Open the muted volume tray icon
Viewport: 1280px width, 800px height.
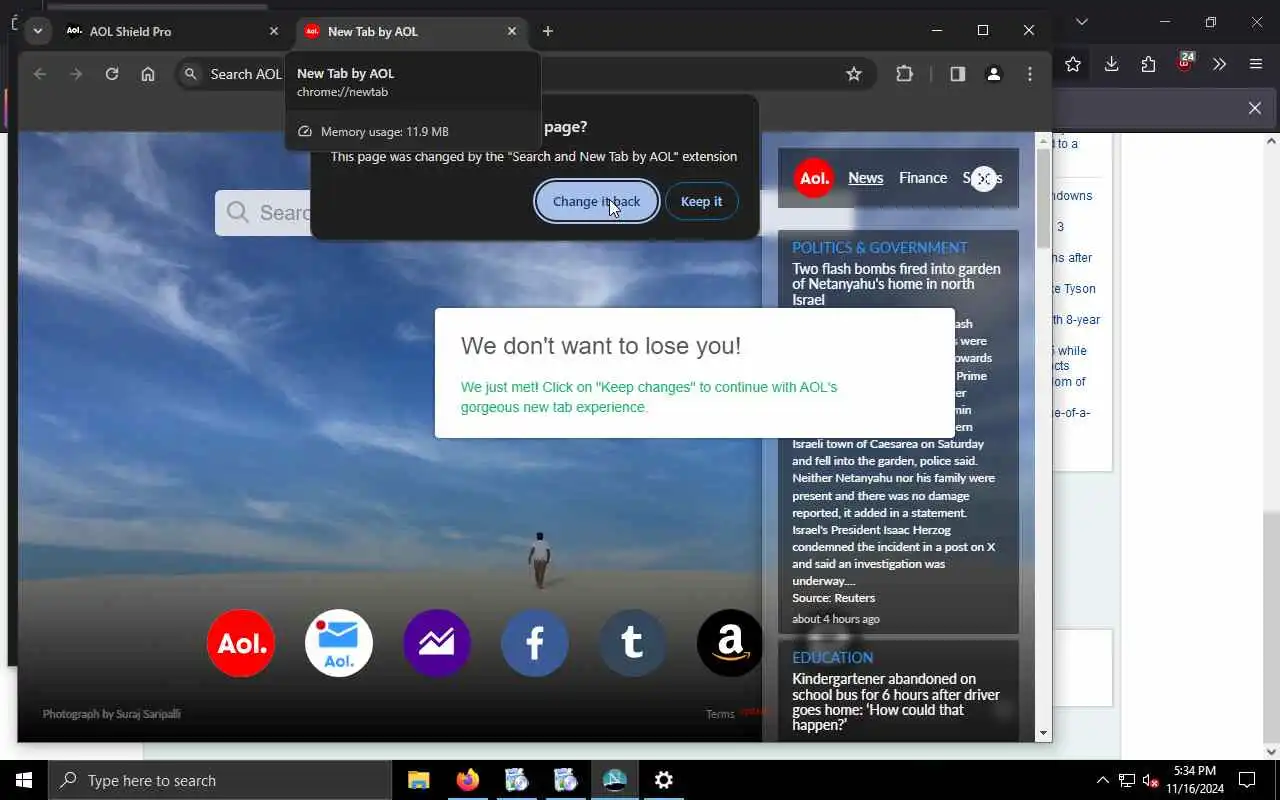coord(1151,780)
